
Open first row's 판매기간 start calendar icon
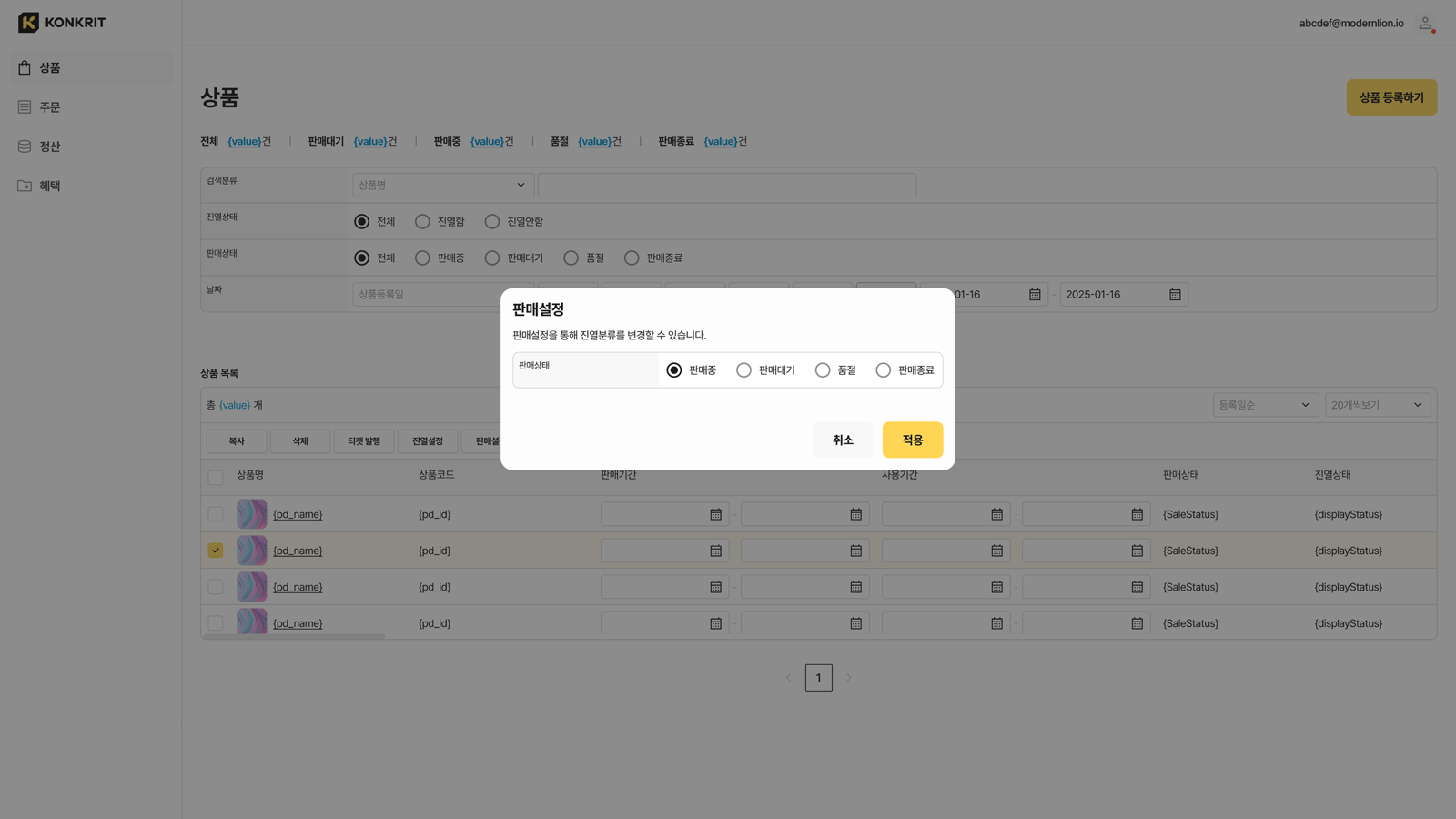(716, 514)
